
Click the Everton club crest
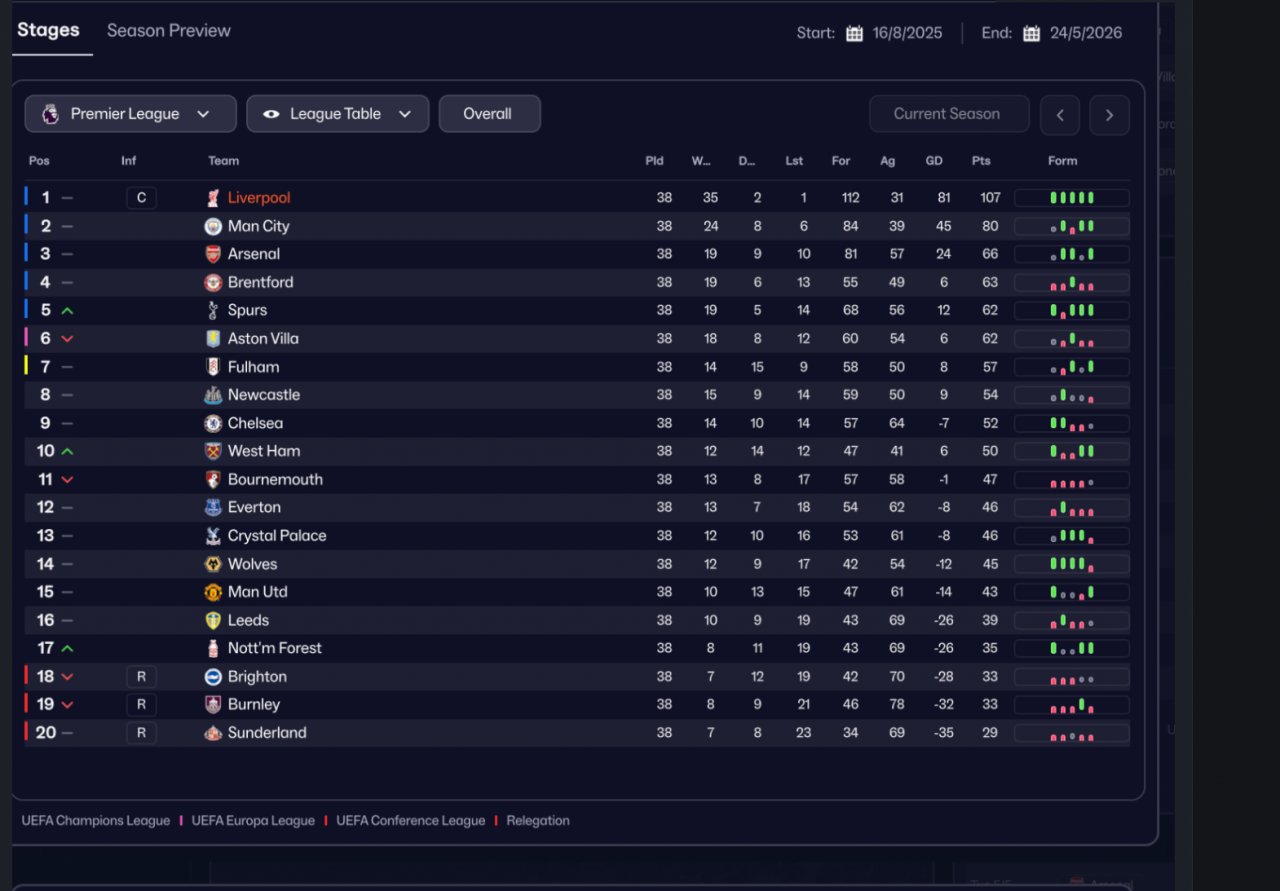212,507
